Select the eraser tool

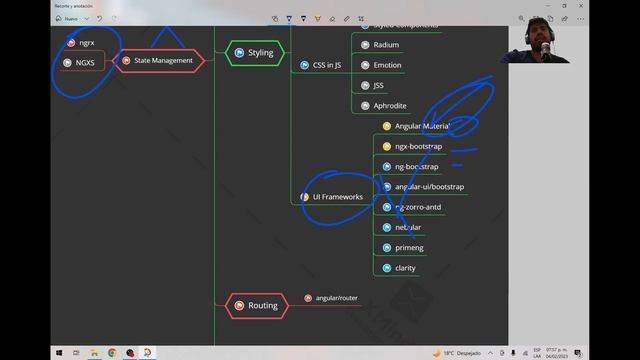click(x=332, y=19)
